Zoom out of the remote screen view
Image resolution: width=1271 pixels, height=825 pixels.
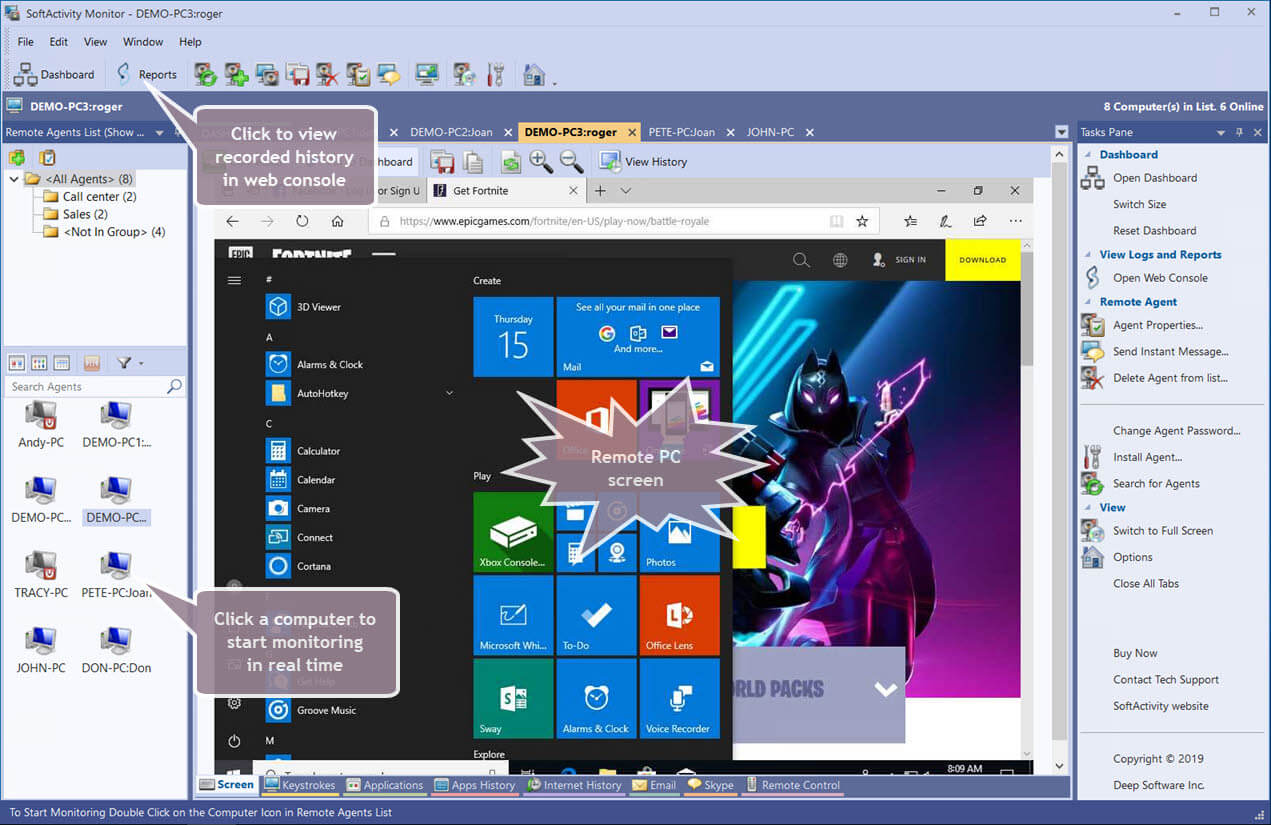click(571, 161)
